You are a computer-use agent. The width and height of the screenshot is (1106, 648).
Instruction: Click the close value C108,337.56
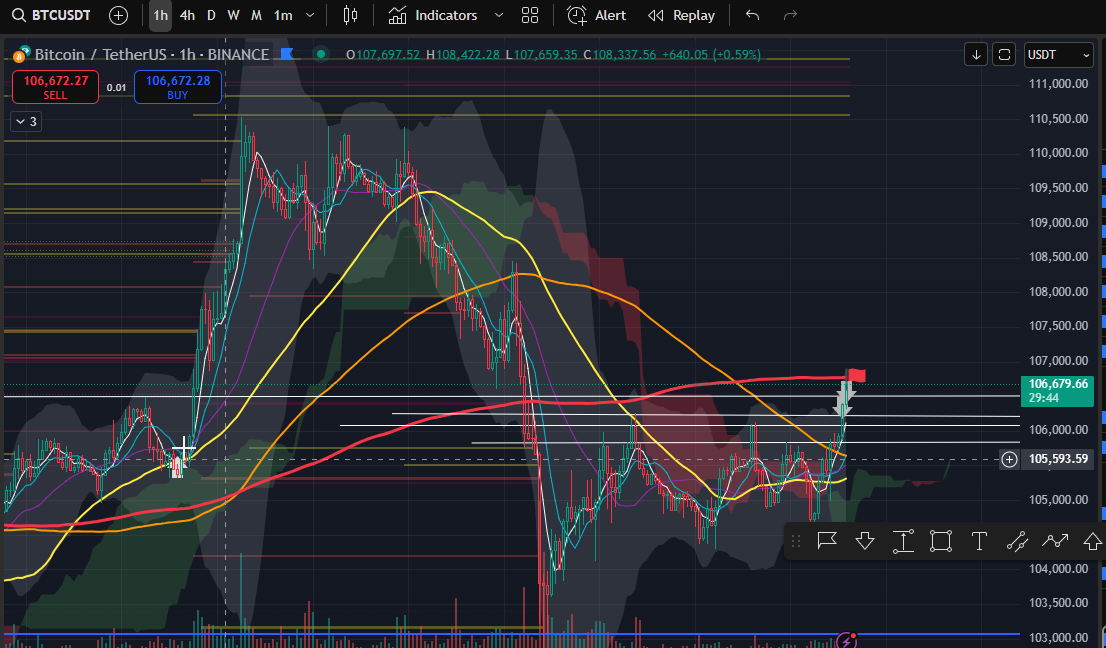click(619, 54)
